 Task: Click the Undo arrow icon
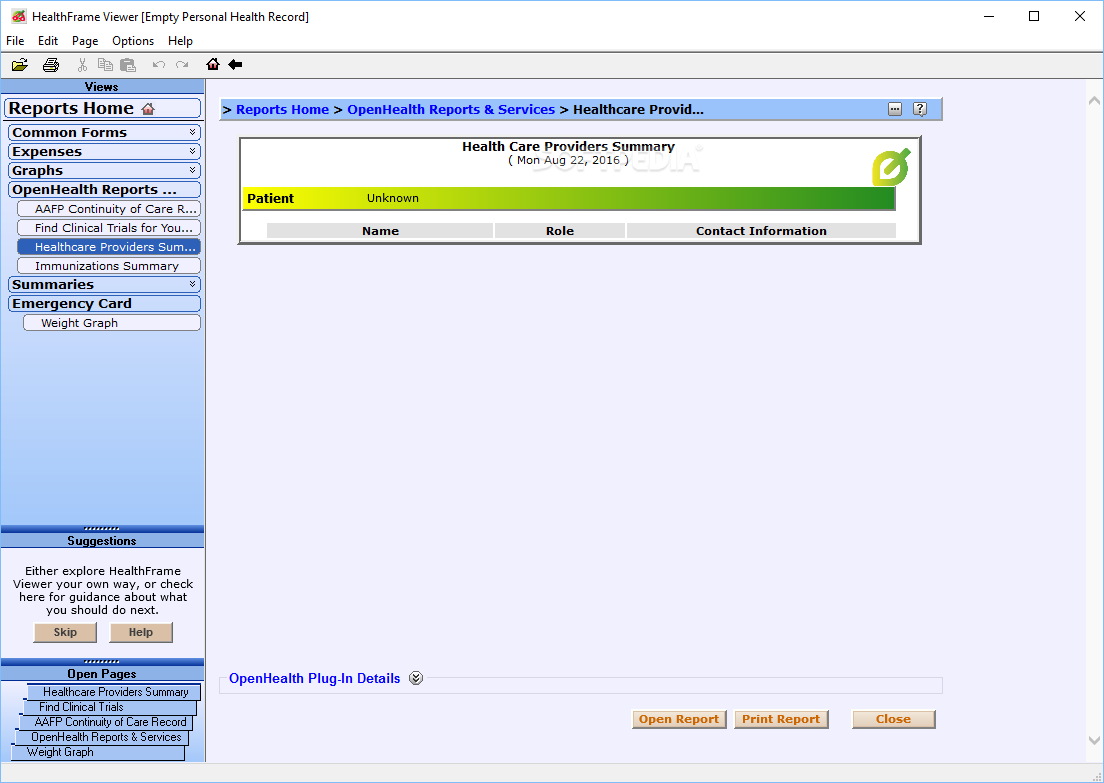[159, 65]
